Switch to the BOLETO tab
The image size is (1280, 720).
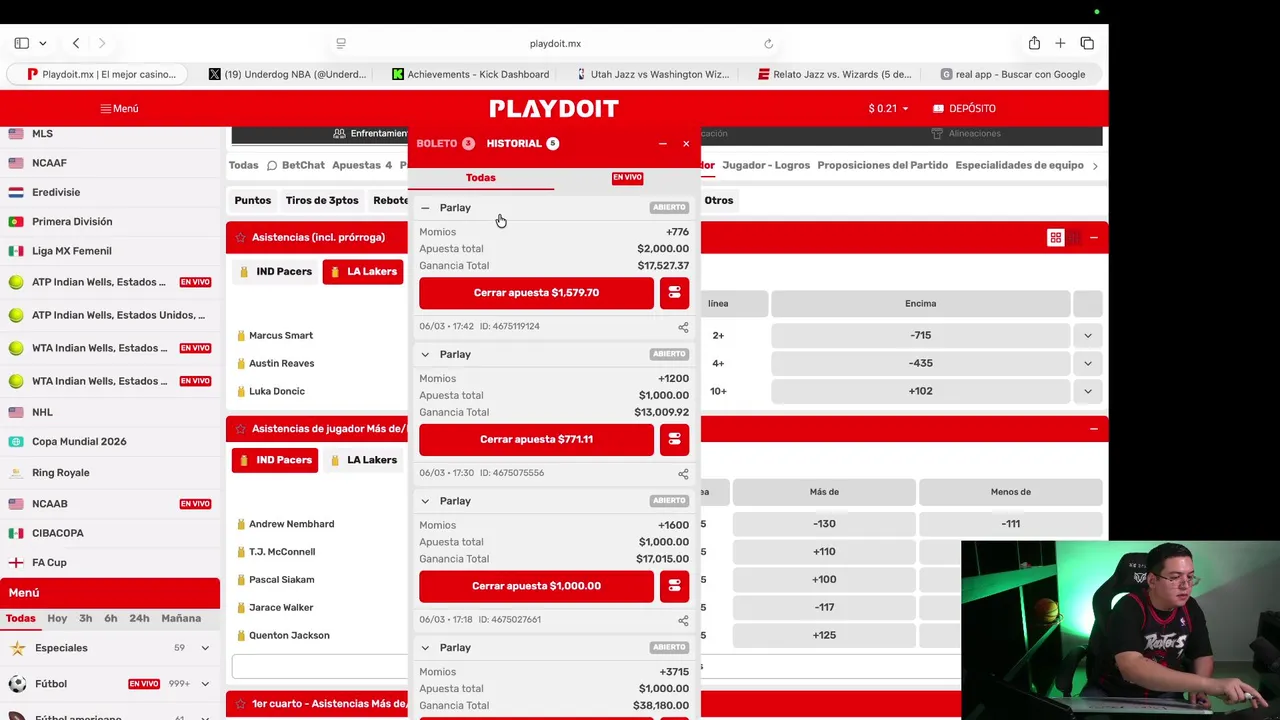[x=445, y=144]
